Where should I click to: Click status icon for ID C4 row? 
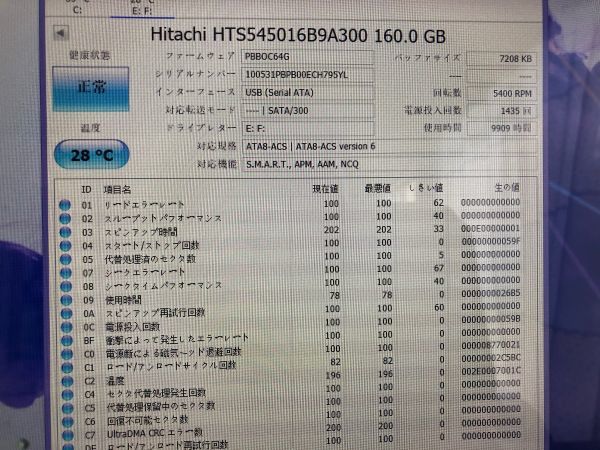click(x=67, y=395)
